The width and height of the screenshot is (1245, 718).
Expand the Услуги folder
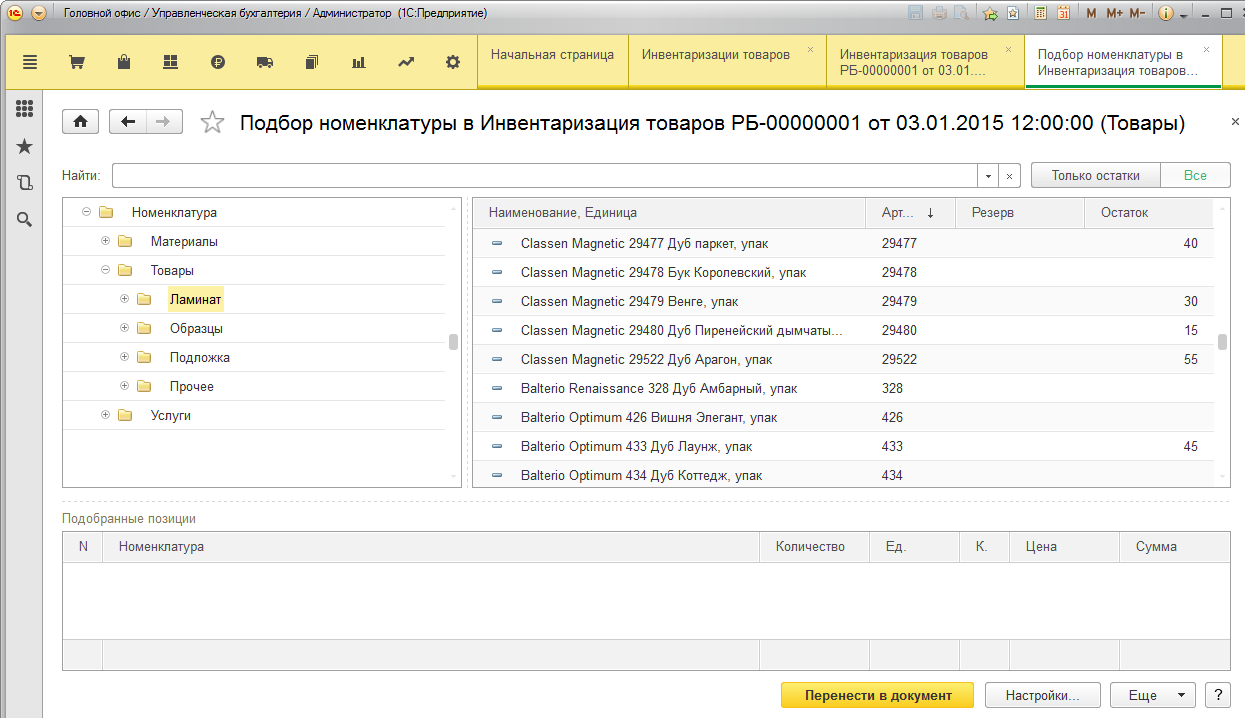click(x=106, y=415)
